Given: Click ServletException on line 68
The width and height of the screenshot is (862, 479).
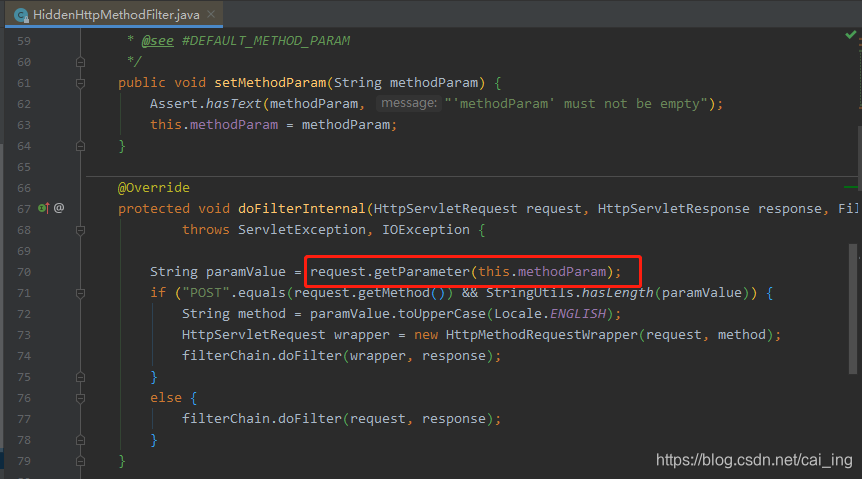Looking at the screenshot, I should 301,229.
